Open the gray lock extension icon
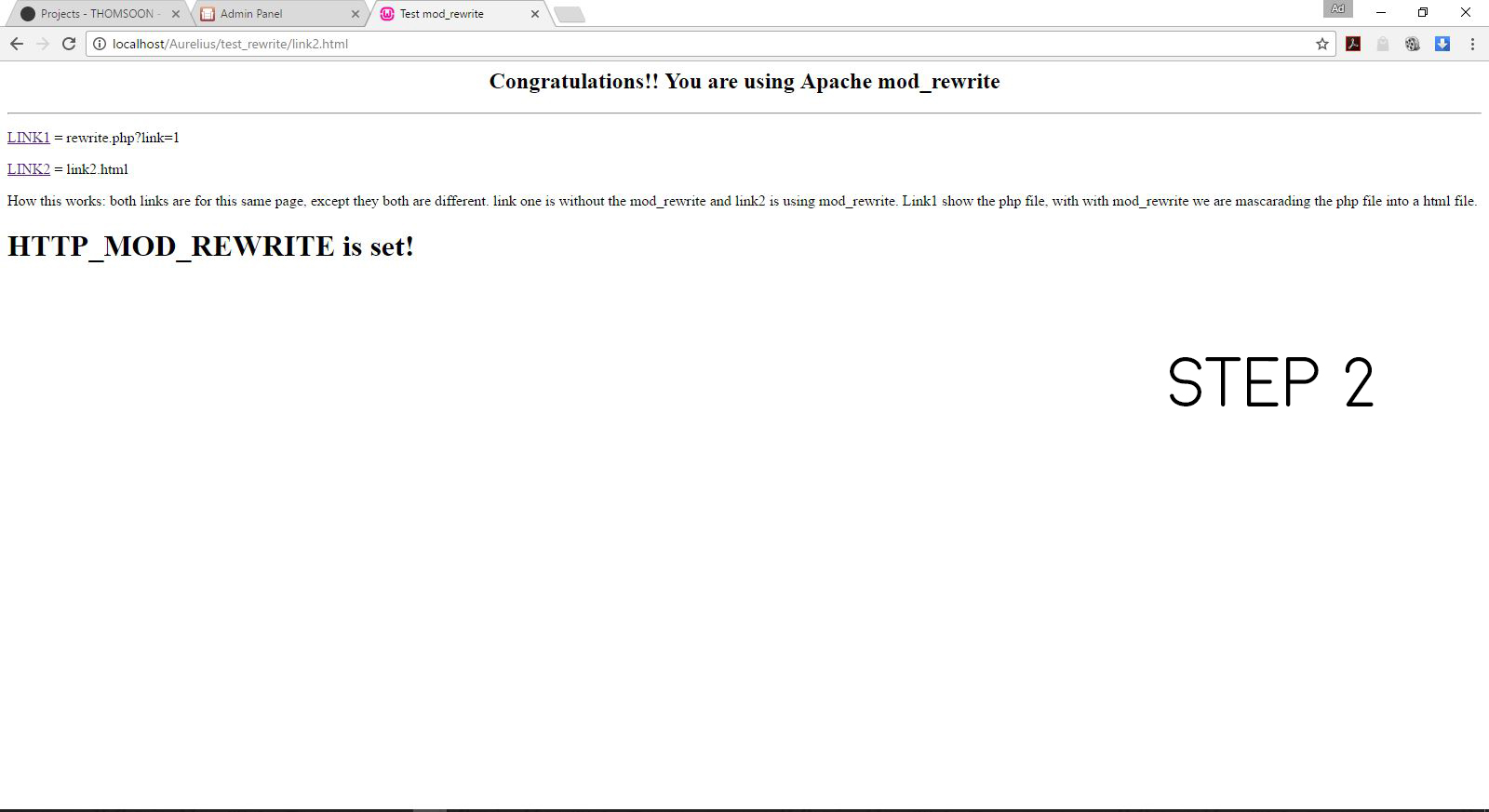Image resolution: width=1489 pixels, height=812 pixels. pyautogui.click(x=1383, y=44)
